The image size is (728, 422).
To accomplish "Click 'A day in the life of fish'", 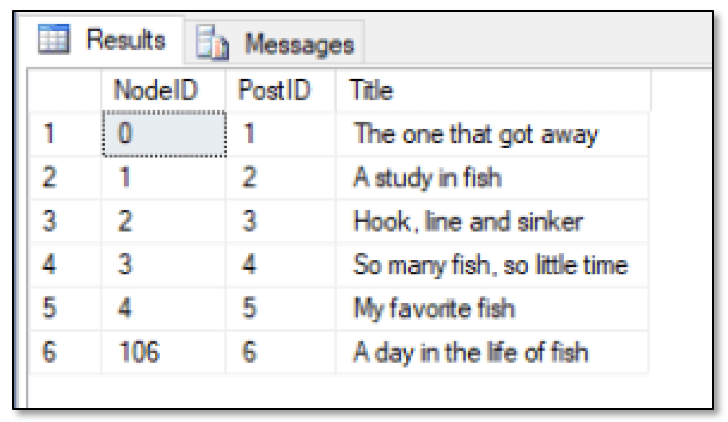I will 492,352.
